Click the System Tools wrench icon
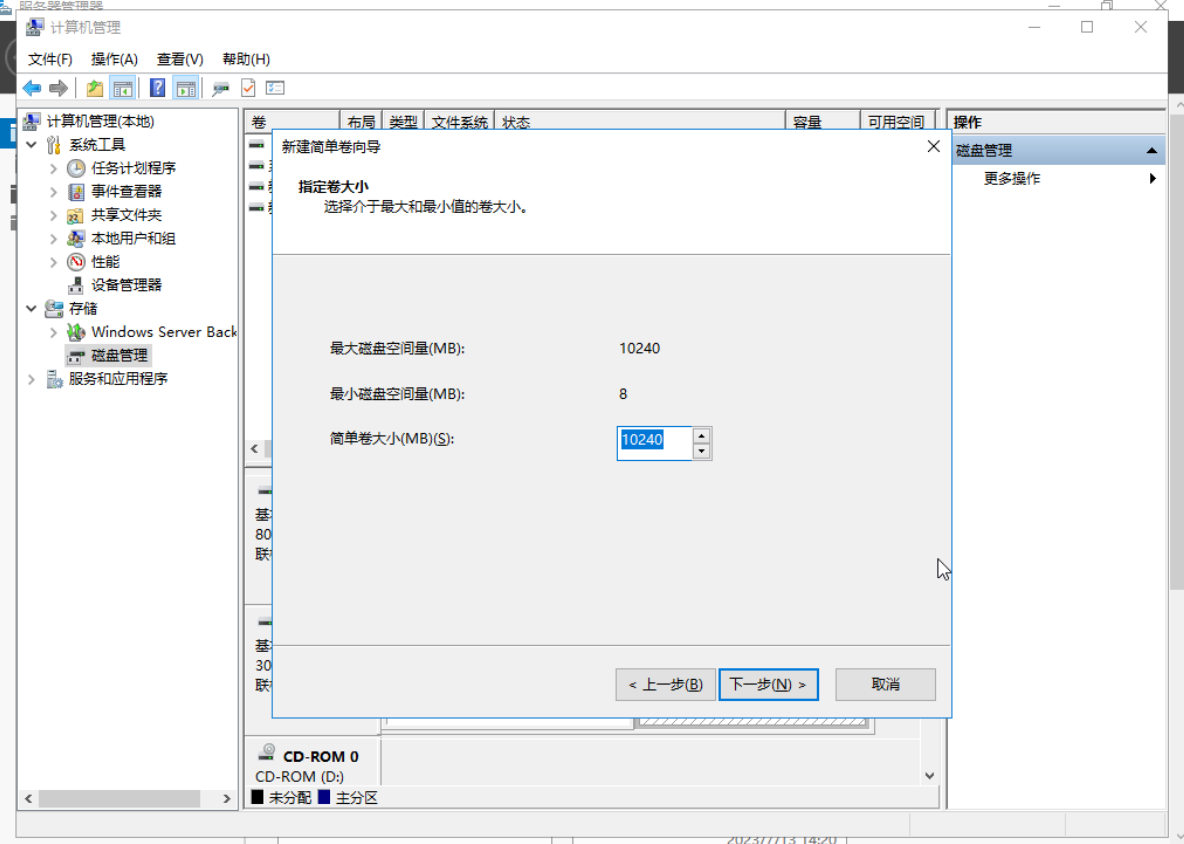 pyautogui.click(x=54, y=144)
